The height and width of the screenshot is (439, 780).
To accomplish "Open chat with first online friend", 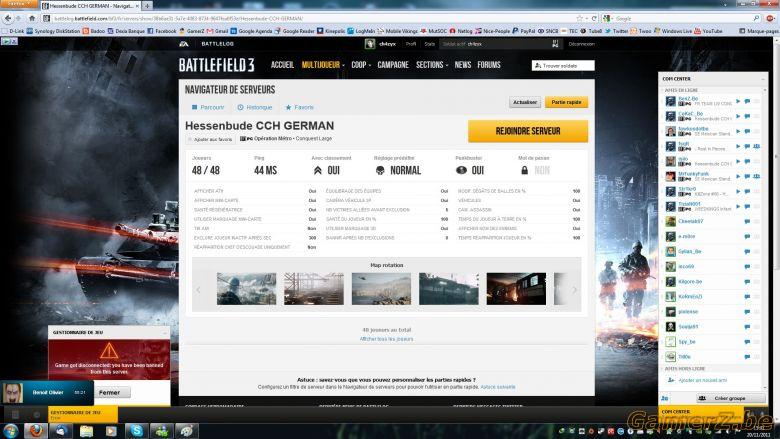I will point(747,101).
